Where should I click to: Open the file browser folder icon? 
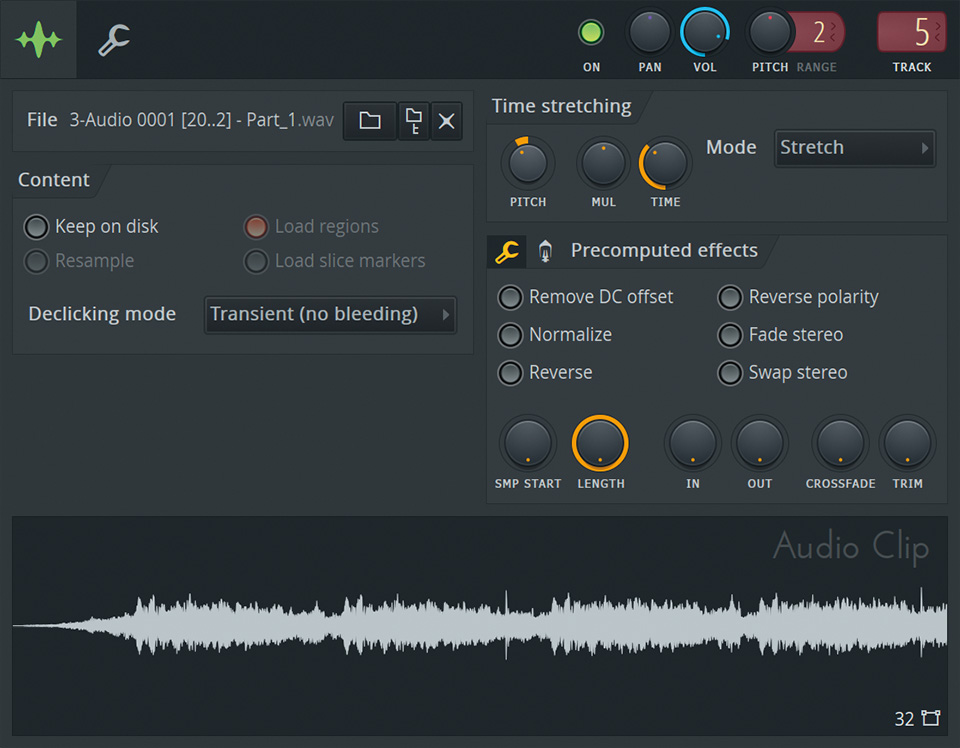click(x=370, y=121)
